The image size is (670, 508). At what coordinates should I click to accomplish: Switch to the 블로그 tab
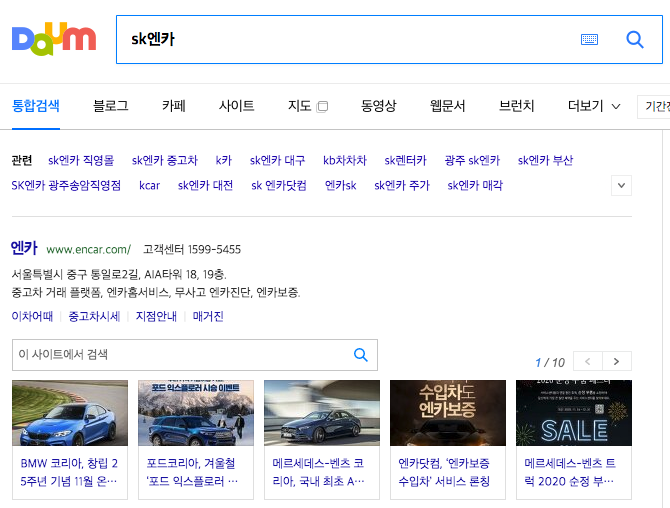(x=111, y=106)
